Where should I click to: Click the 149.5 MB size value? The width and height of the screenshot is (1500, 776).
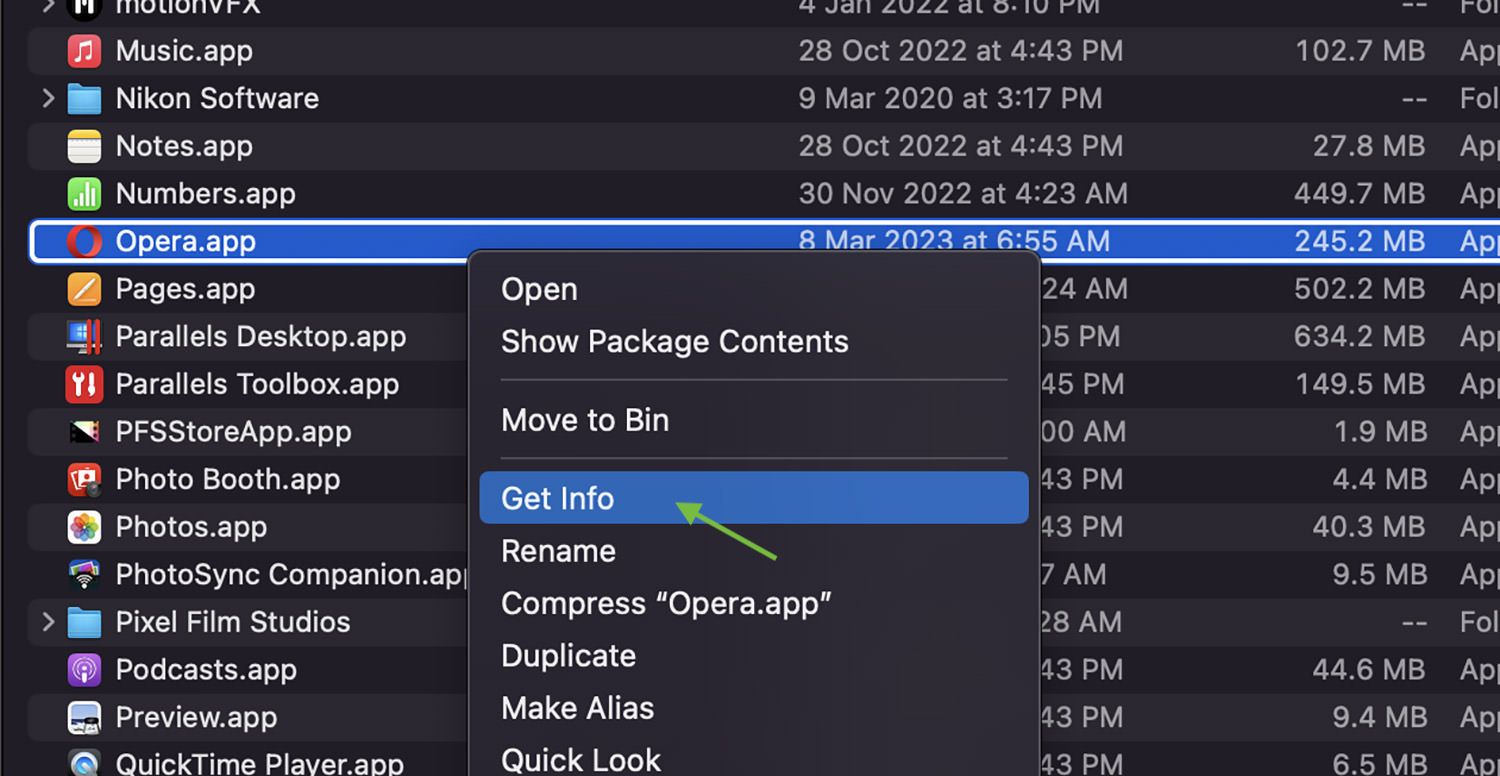[1360, 384]
